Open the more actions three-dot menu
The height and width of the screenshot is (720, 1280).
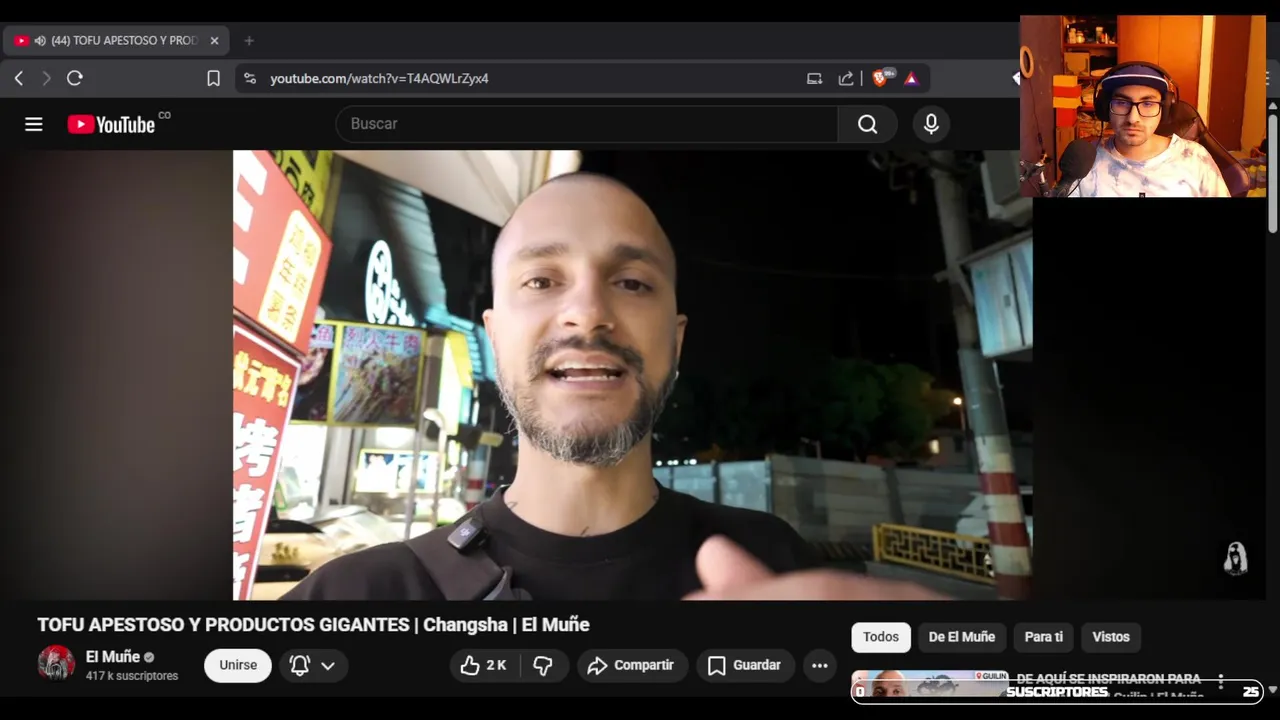click(x=820, y=665)
